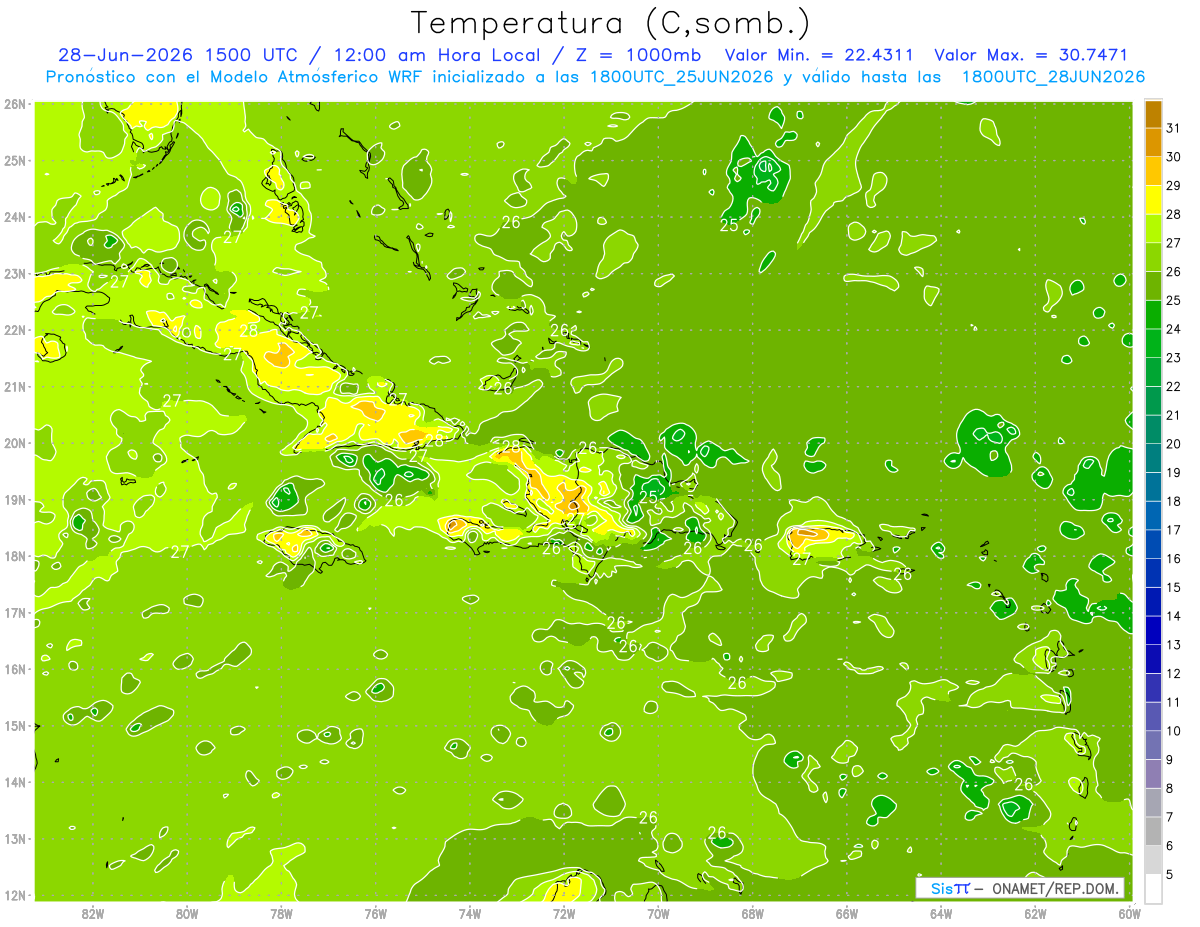This screenshot has width=1200, height=927.
Task: Click 'Valor Max. = 30.7471' text
Action: coord(1031,55)
